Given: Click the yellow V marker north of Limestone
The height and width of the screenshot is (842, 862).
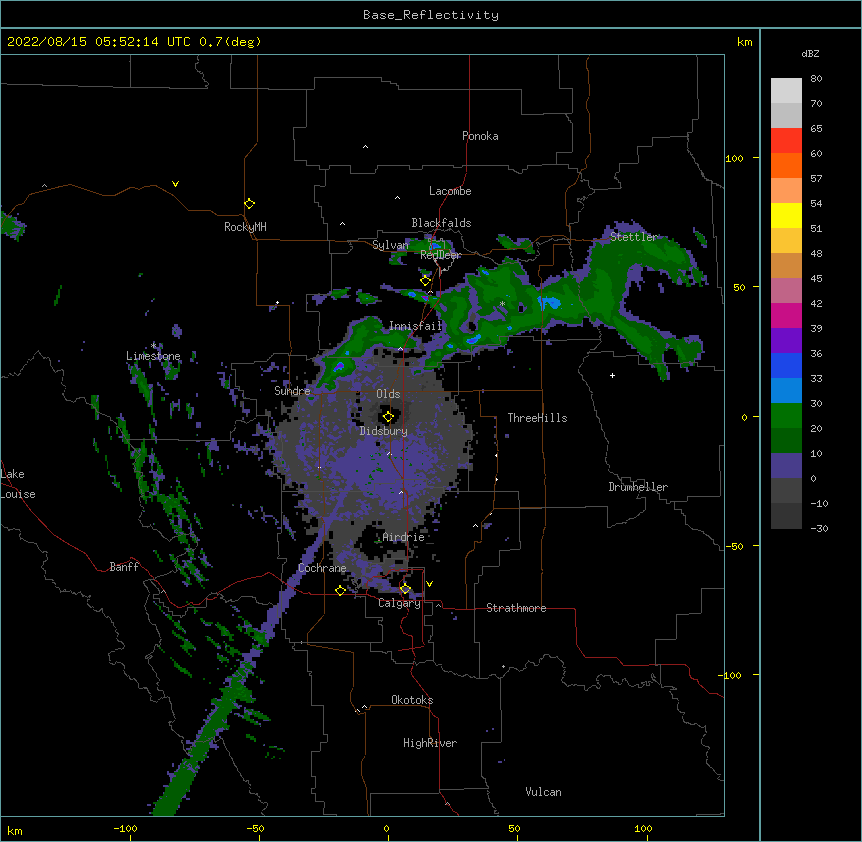Looking at the screenshot, I should point(175,184).
